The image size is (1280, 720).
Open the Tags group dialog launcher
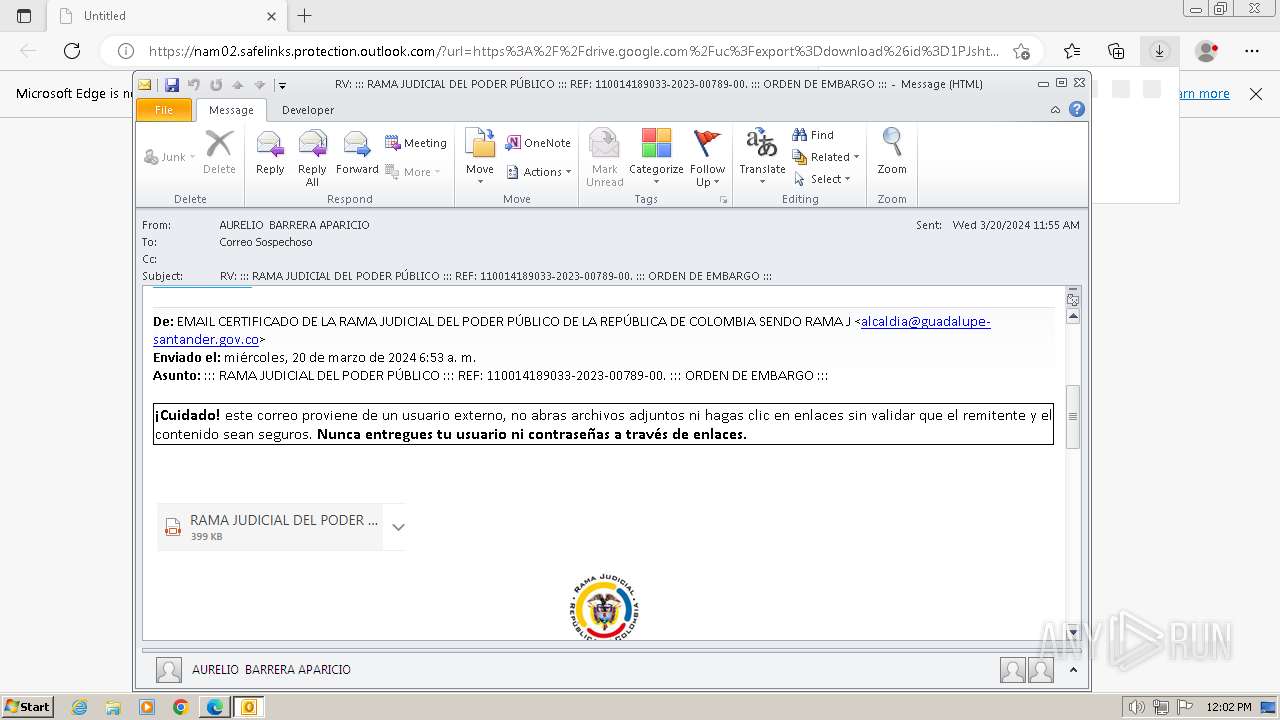pos(723,200)
